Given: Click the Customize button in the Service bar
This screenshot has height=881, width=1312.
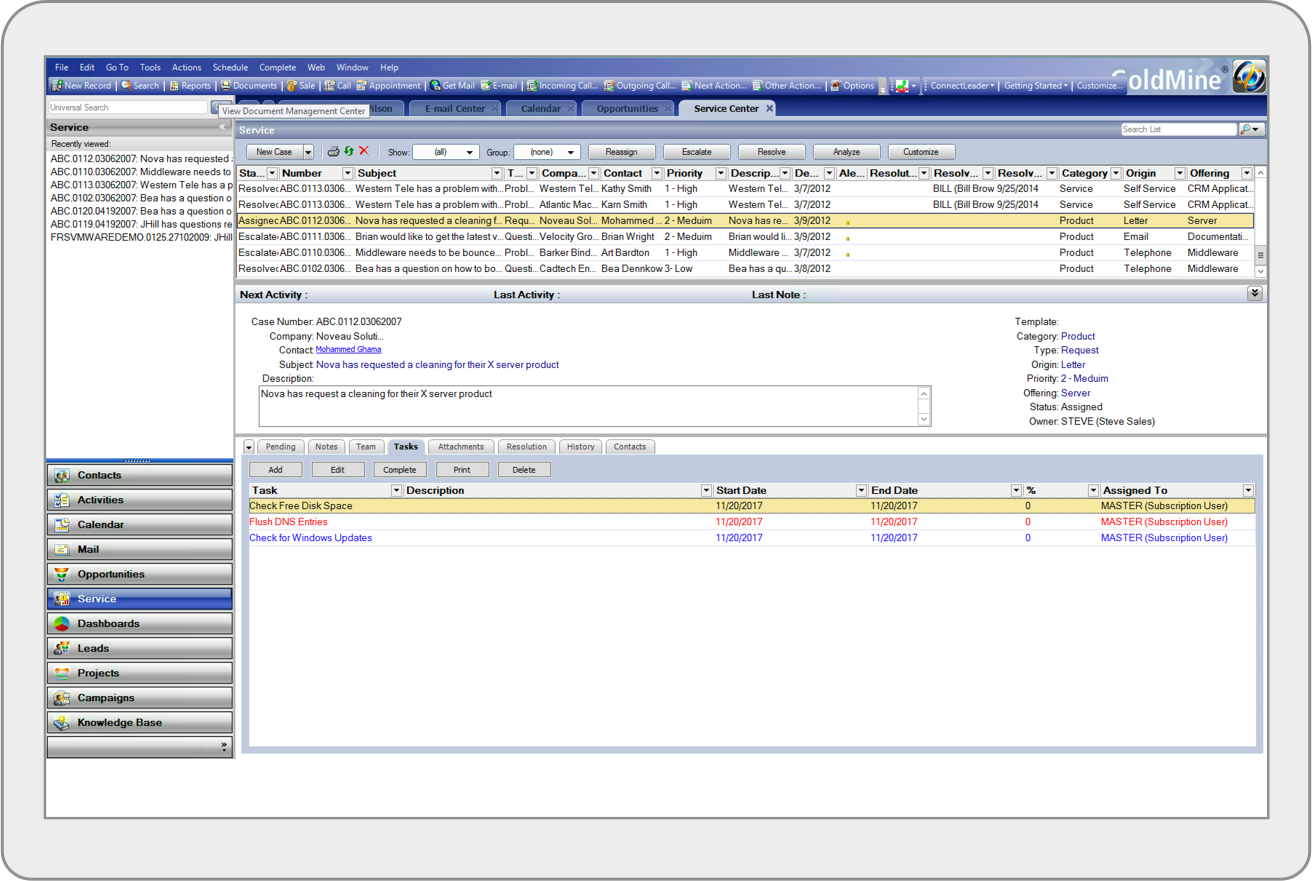Looking at the screenshot, I should tap(921, 152).
